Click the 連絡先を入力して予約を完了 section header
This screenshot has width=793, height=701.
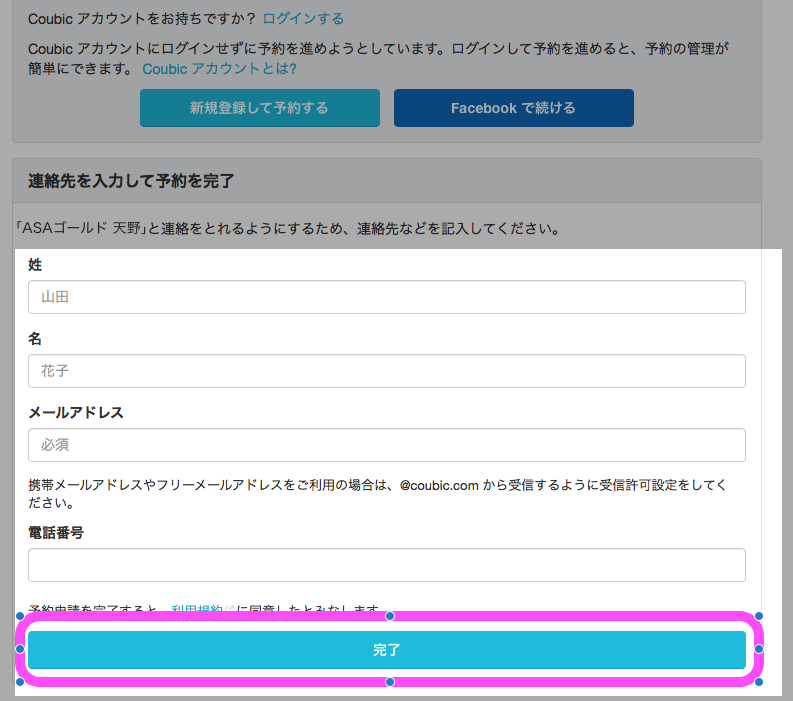click(x=131, y=181)
